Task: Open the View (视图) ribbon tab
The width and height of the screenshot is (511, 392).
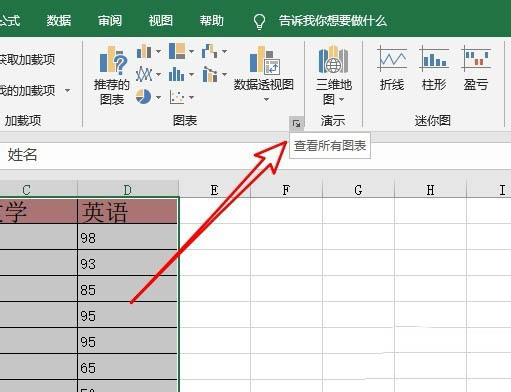Action: [161, 21]
